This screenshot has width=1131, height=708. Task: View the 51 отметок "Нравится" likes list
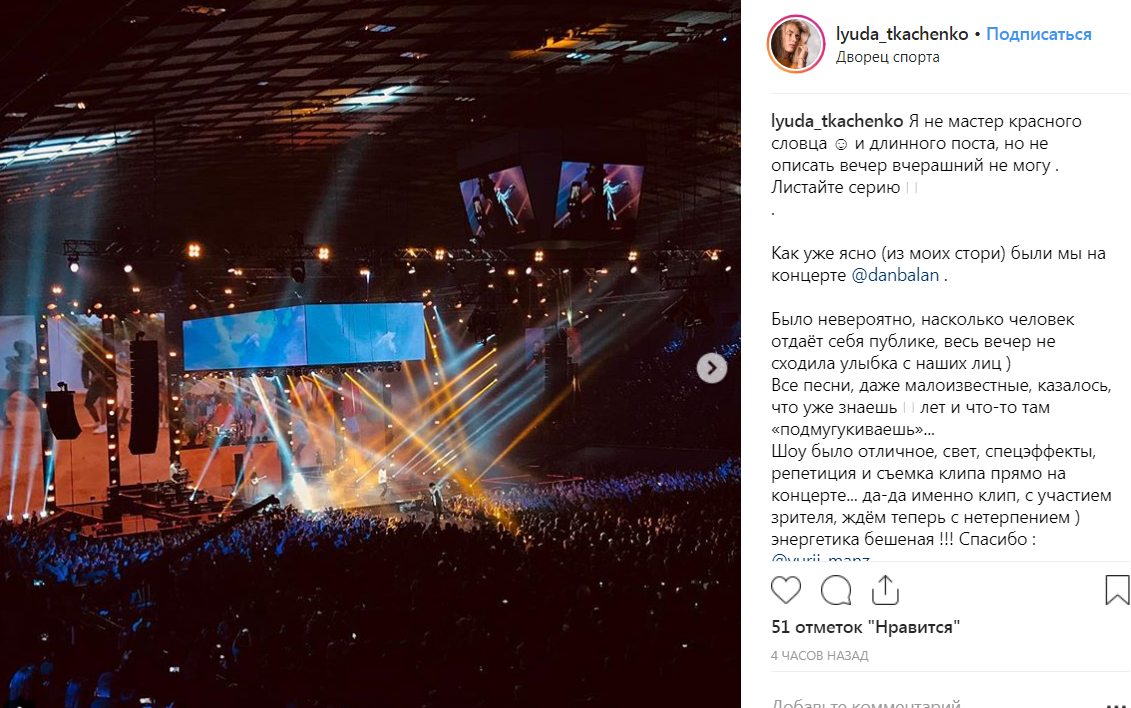click(865, 627)
